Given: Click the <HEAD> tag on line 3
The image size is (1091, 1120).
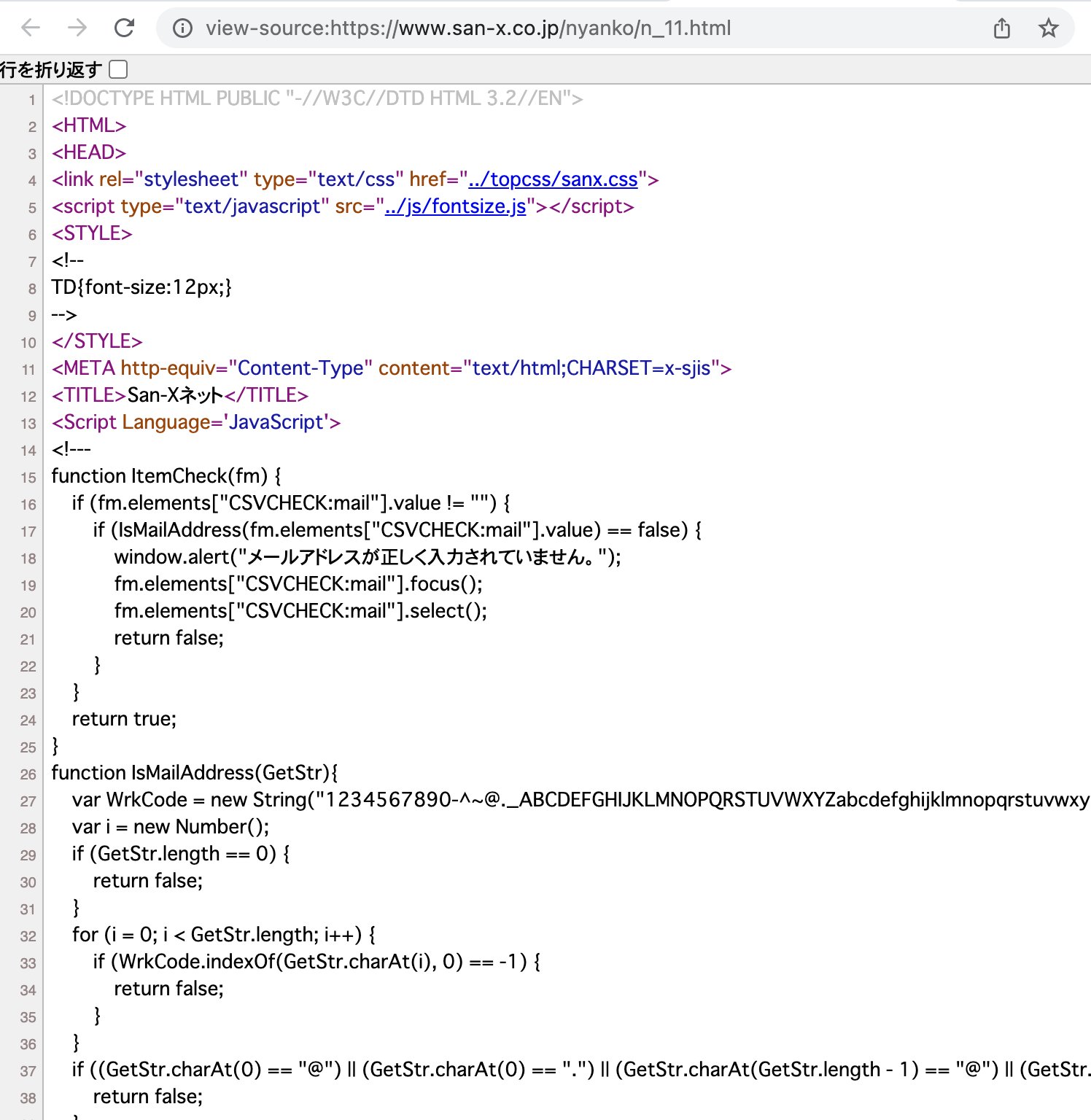Looking at the screenshot, I should [x=89, y=152].
